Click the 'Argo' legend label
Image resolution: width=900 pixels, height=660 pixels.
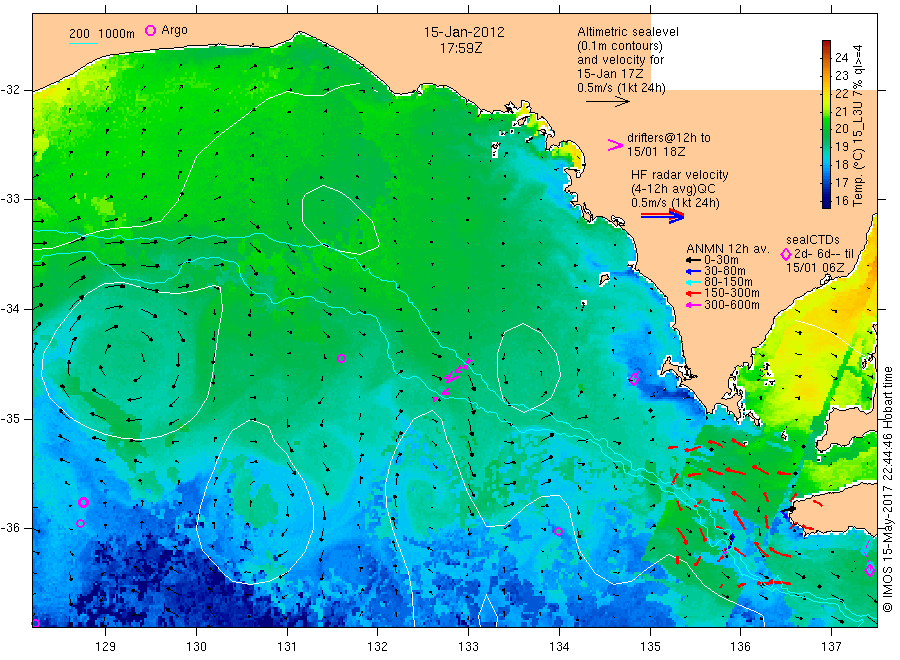(x=174, y=30)
